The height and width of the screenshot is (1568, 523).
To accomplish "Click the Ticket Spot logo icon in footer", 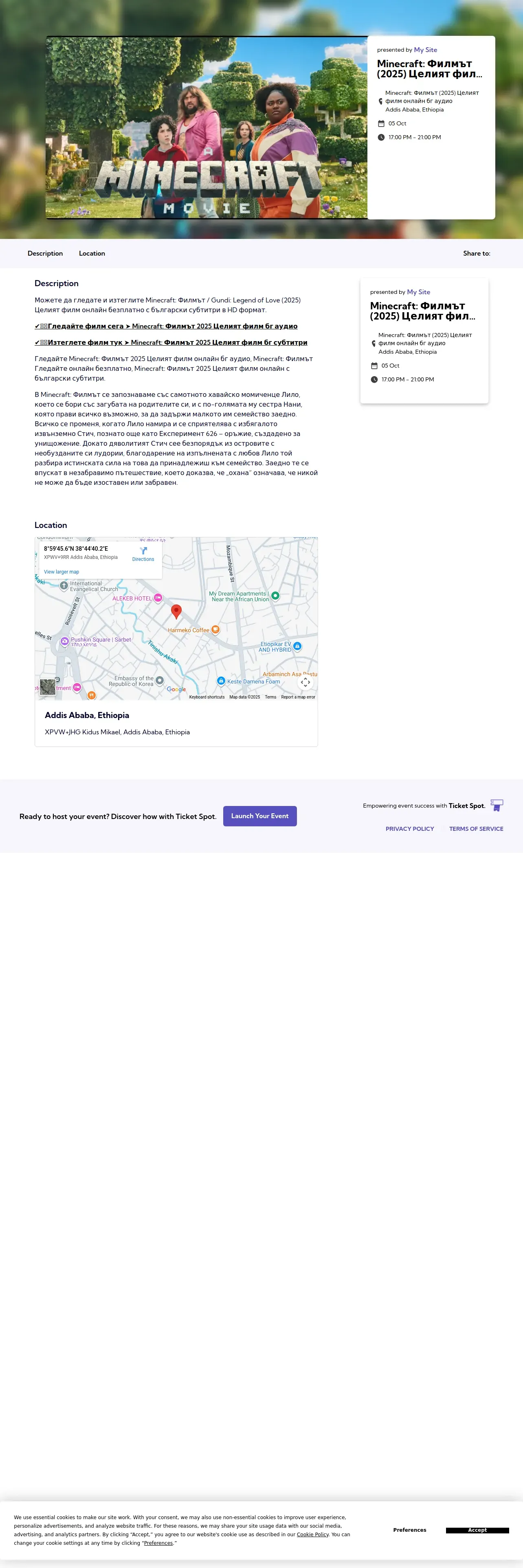I will pos(497,805).
